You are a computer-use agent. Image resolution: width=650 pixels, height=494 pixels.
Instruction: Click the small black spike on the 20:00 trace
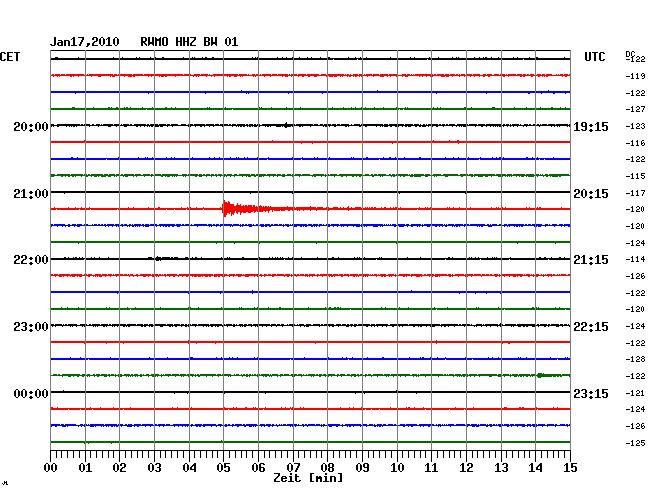[286, 125]
